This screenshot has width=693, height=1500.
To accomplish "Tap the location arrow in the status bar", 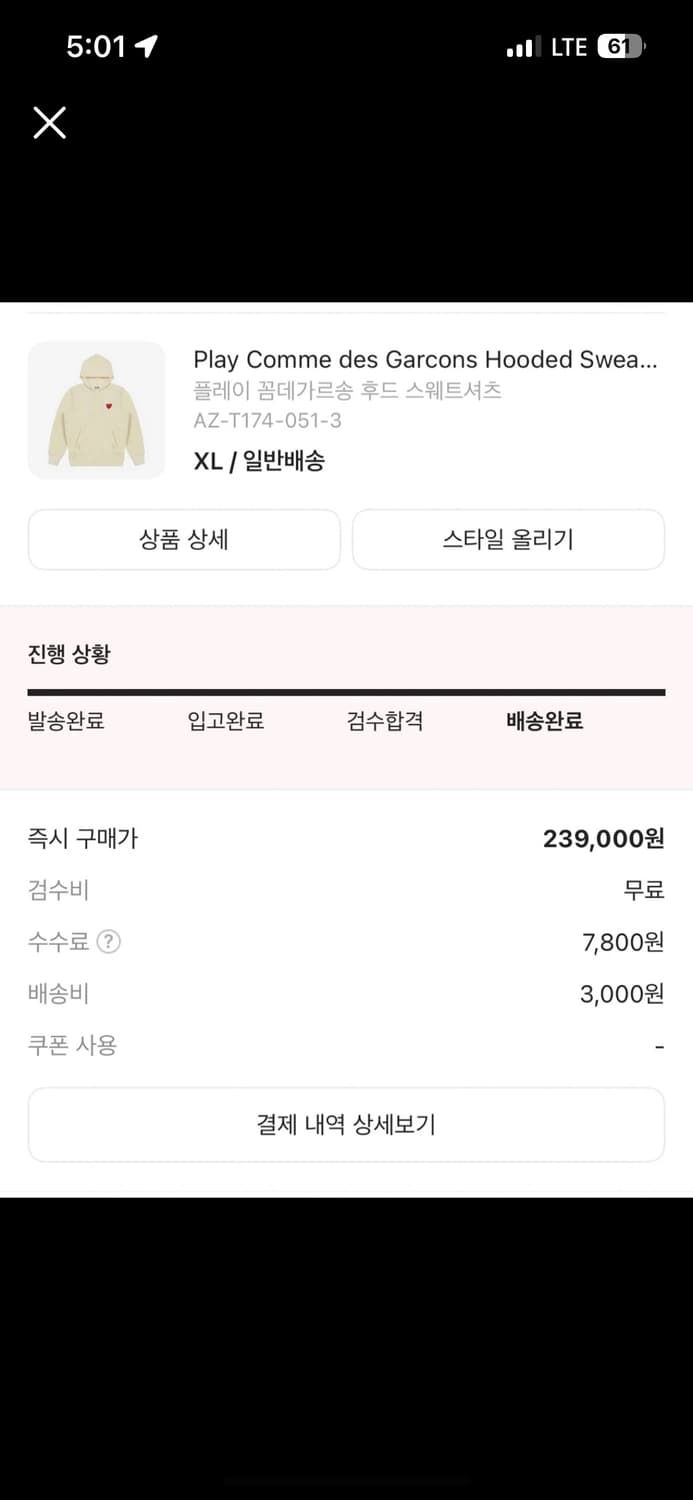I will point(144,44).
